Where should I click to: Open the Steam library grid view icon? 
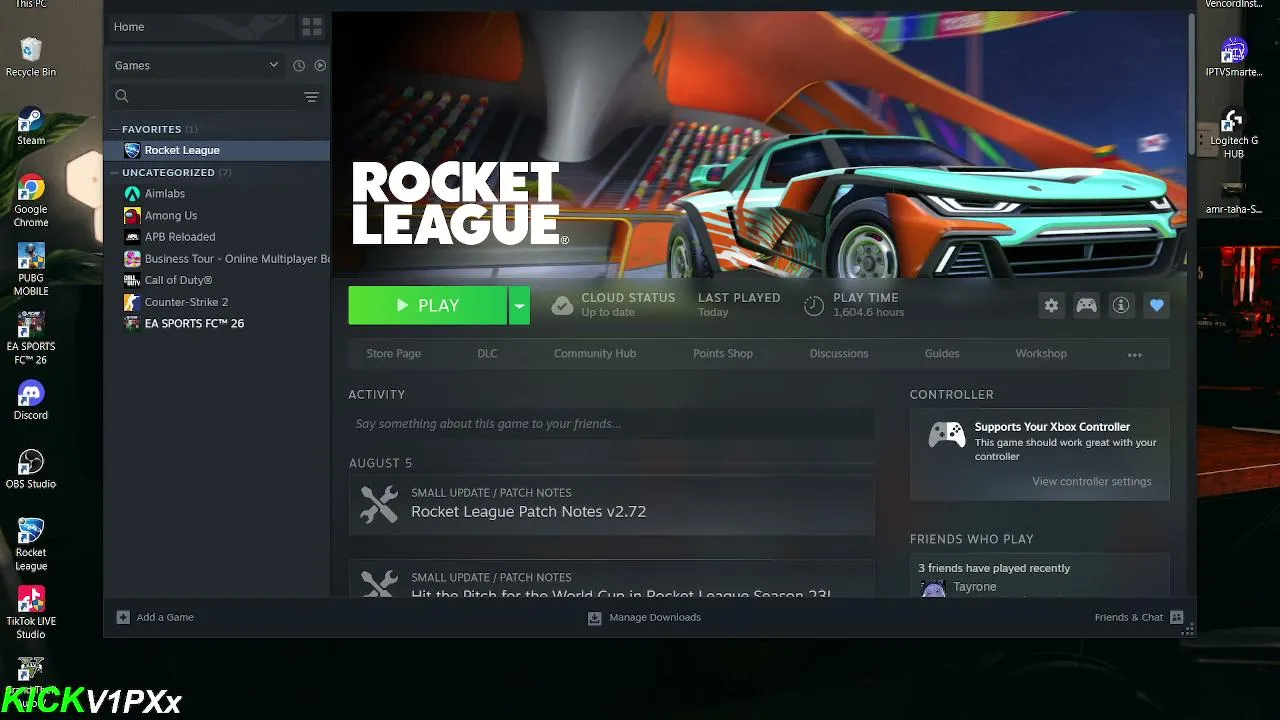312,27
